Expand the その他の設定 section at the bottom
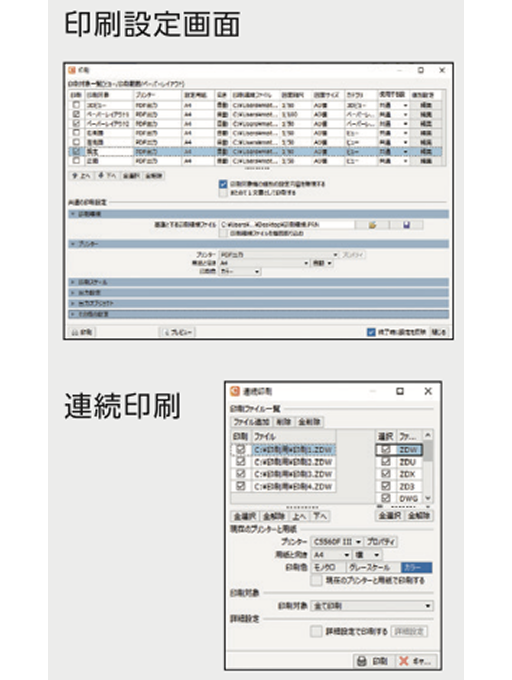 (258, 314)
